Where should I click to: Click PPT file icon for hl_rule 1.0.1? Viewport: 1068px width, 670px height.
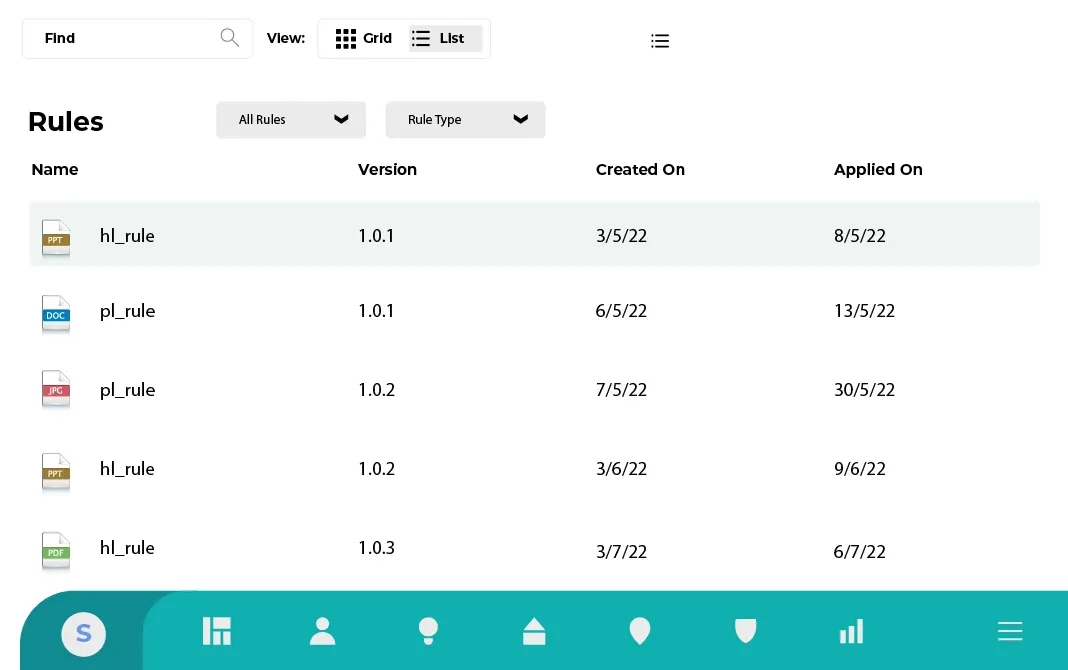pos(56,237)
